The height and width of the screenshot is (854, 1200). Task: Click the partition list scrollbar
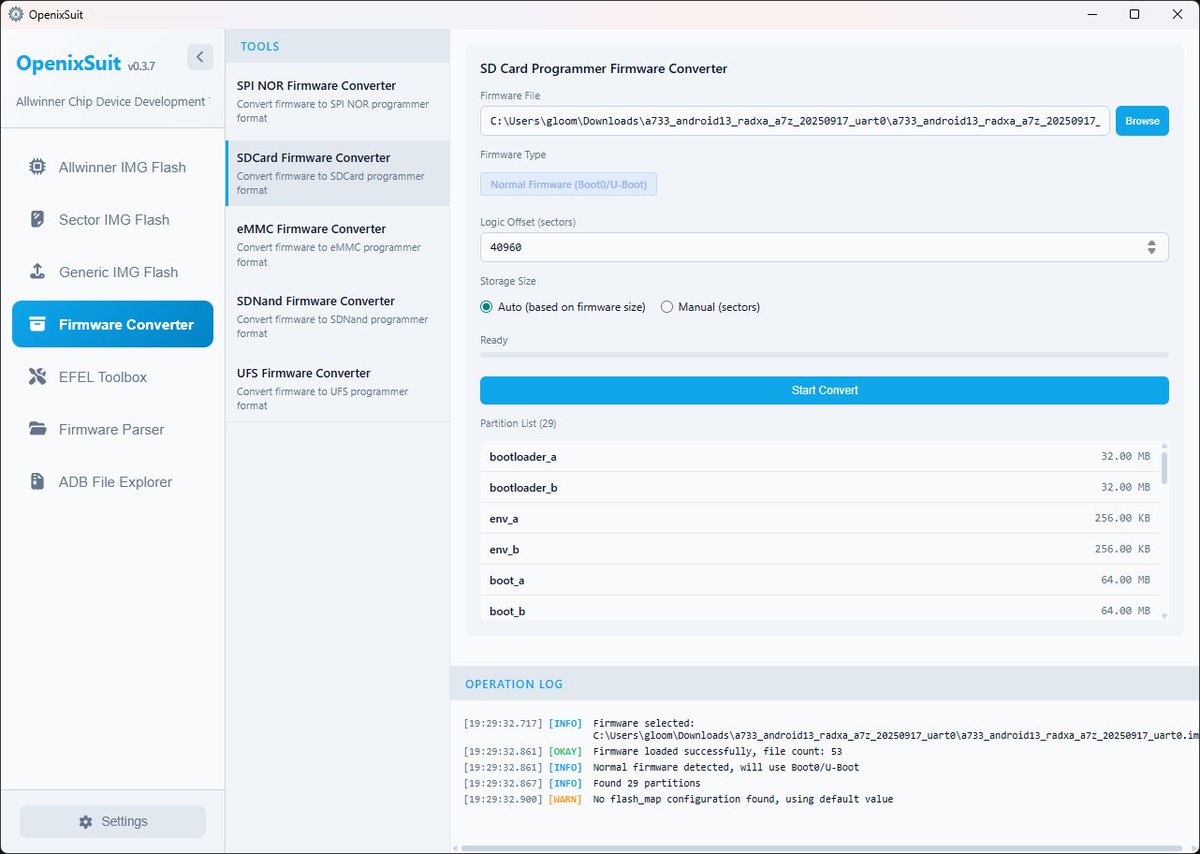[1163, 468]
